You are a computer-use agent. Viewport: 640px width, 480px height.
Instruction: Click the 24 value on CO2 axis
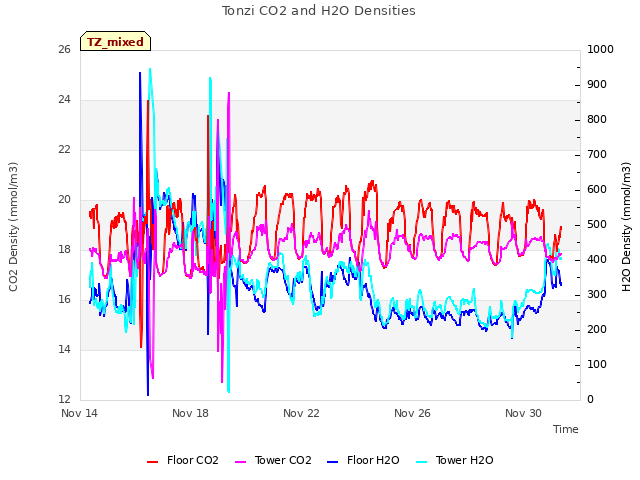pos(64,100)
